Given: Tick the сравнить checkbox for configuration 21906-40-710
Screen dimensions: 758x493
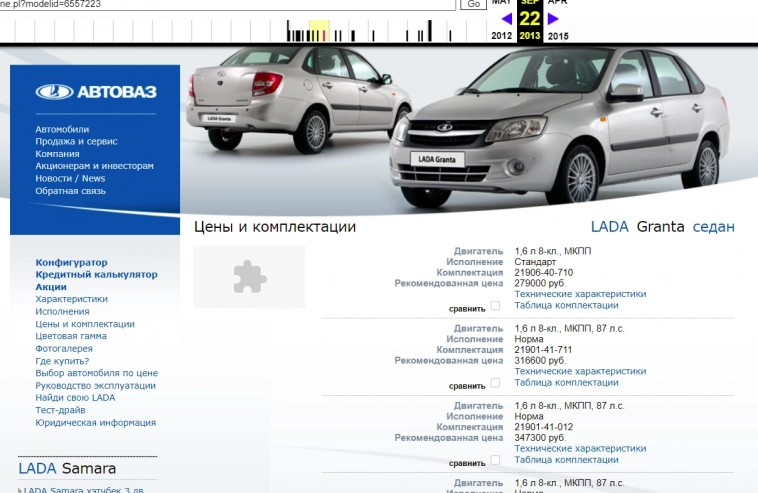Looking at the screenshot, I should 495,306.
